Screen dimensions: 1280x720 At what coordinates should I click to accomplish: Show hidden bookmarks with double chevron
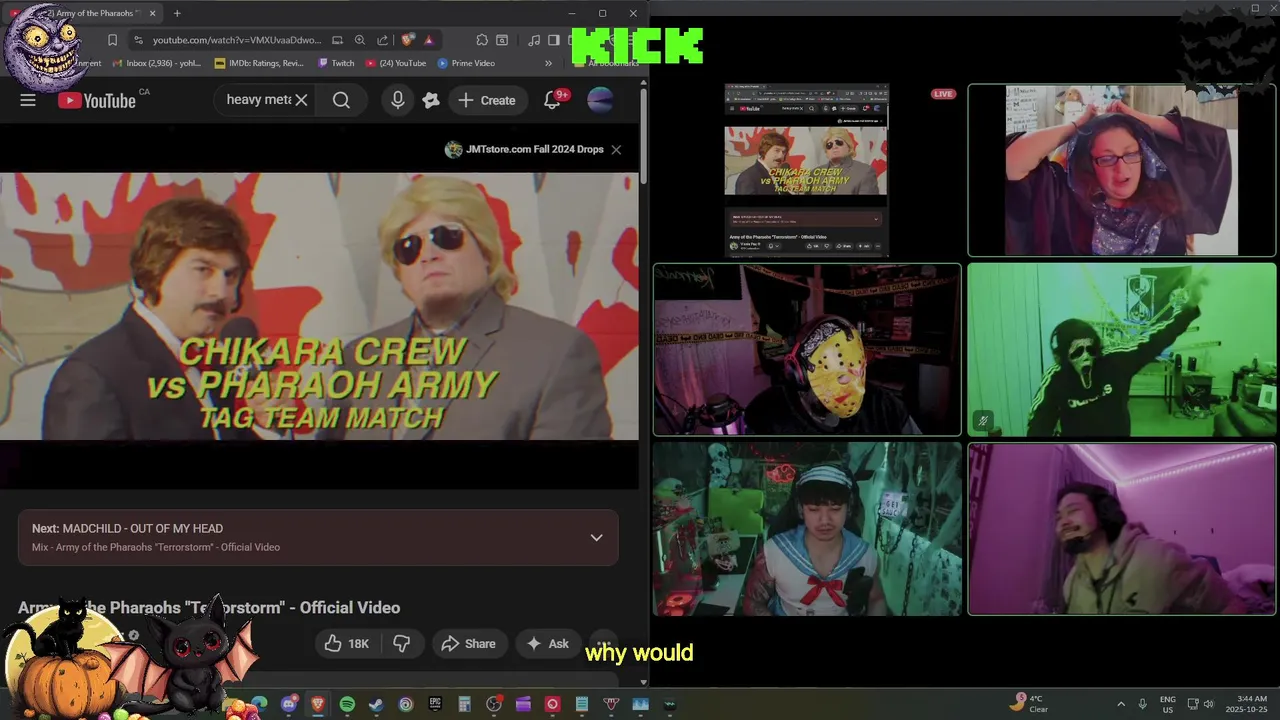point(548,63)
